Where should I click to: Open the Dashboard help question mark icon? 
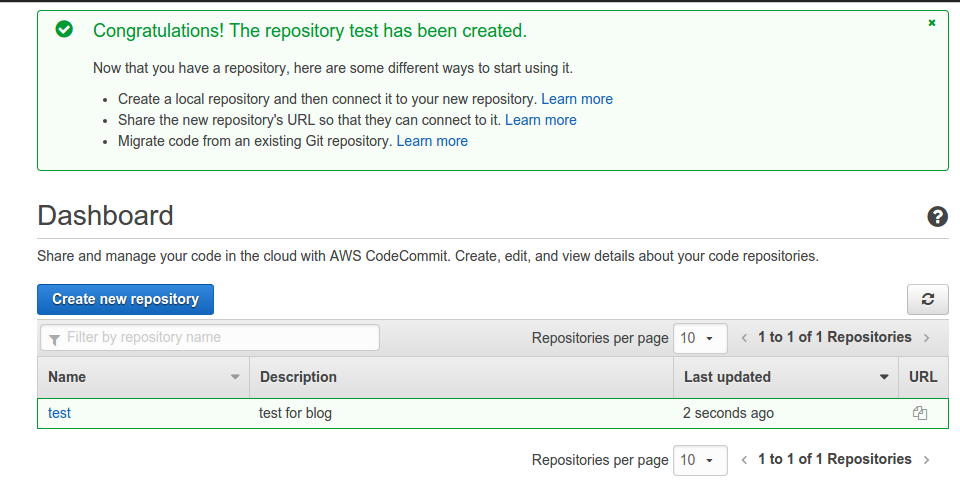(x=937, y=217)
